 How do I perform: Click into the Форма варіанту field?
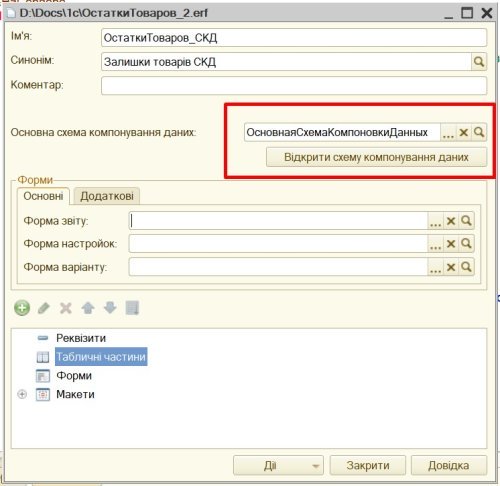tap(278, 267)
